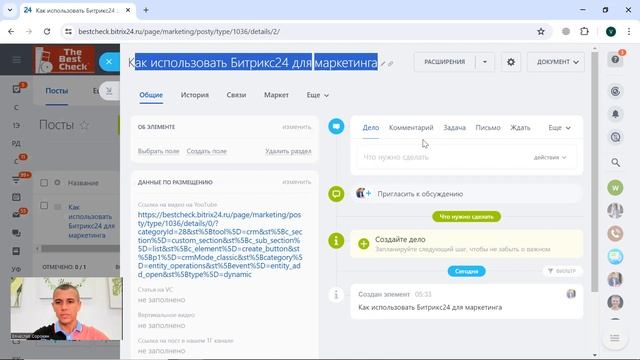Click the copy-link icon beside title
640x360 pixels.
point(391,64)
